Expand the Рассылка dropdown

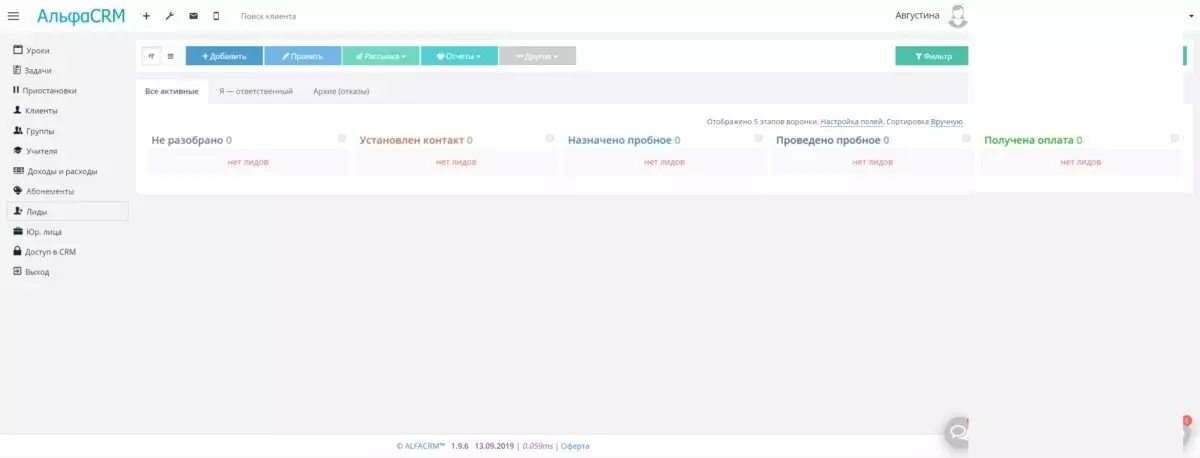[x=380, y=56]
